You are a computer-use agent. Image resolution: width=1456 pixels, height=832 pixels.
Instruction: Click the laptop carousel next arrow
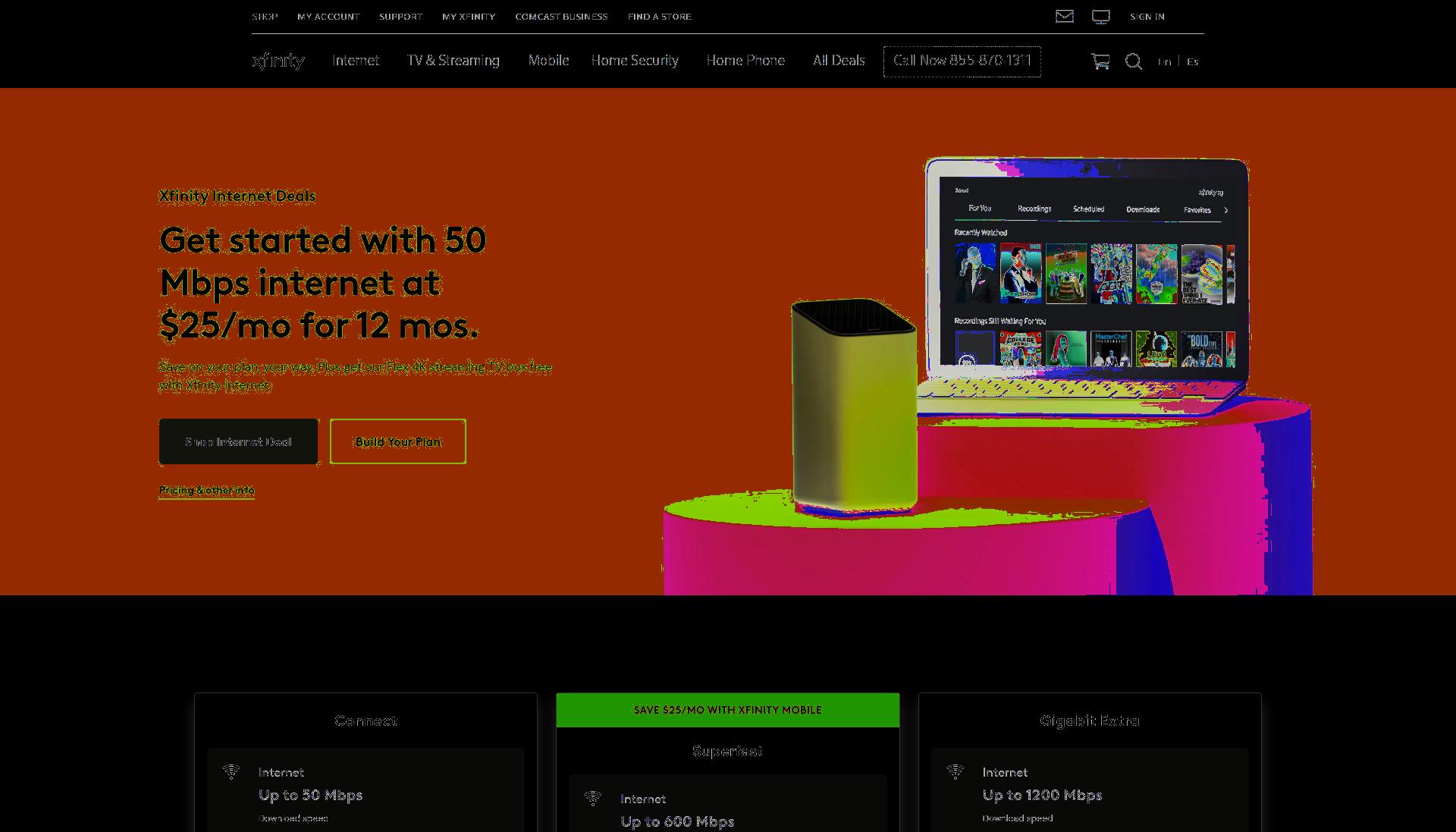point(1226,210)
